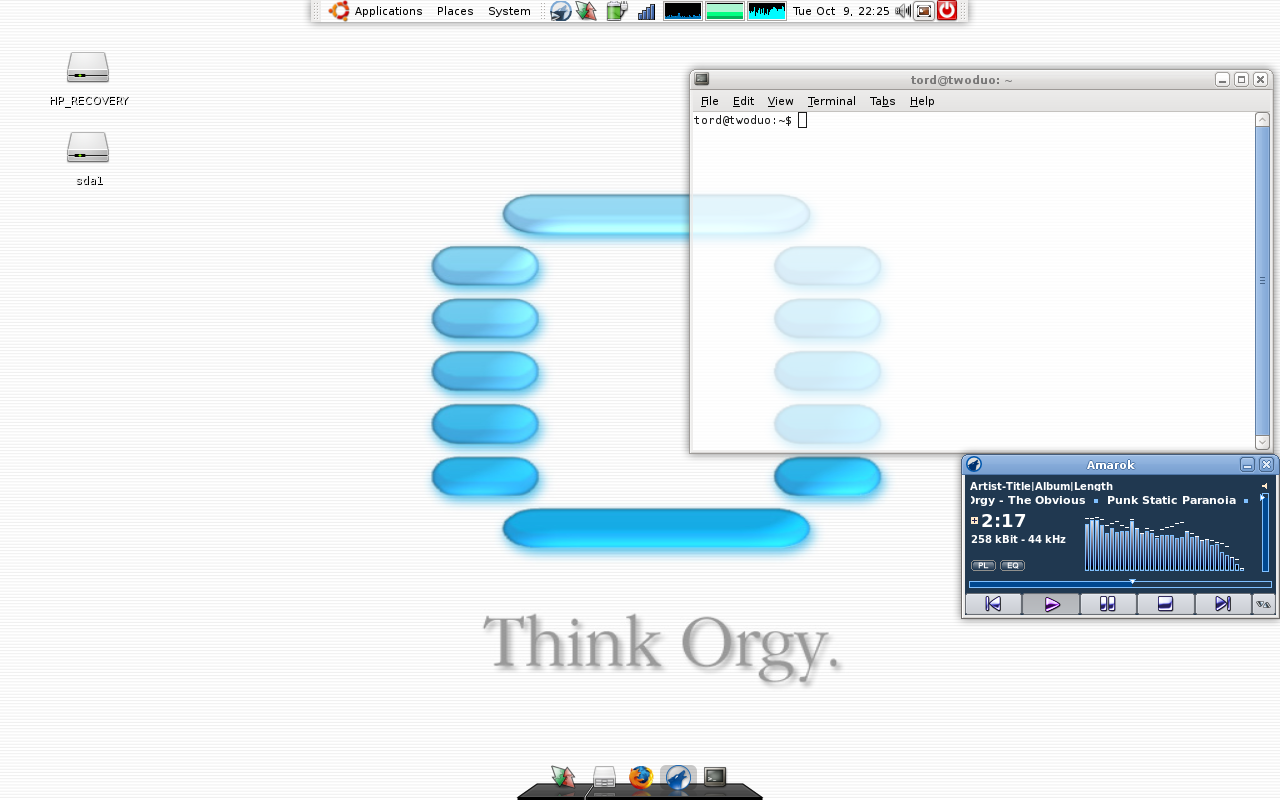Skip to previous track in Amarok

[993, 604]
